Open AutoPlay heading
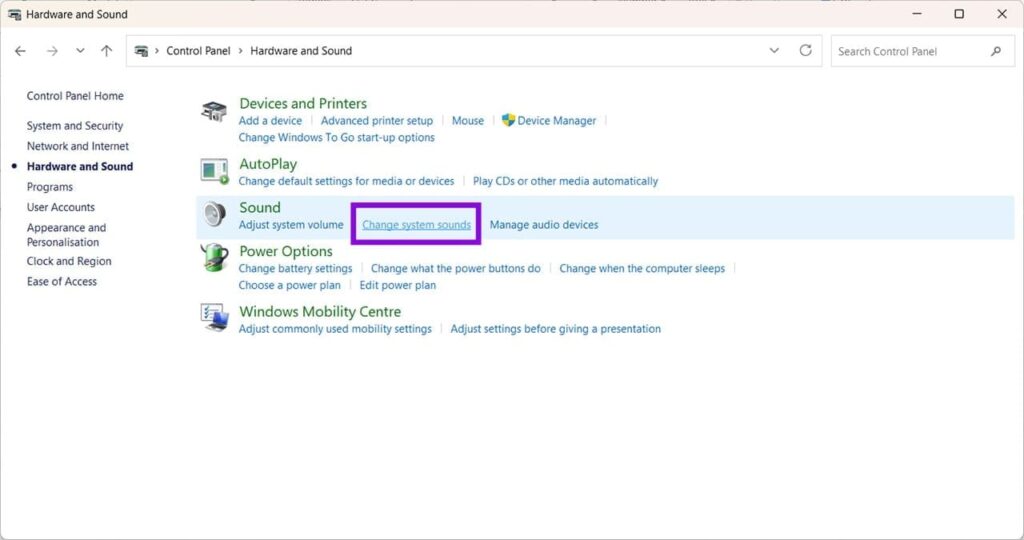This screenshot has height=540, width=1024. [268, 164]
